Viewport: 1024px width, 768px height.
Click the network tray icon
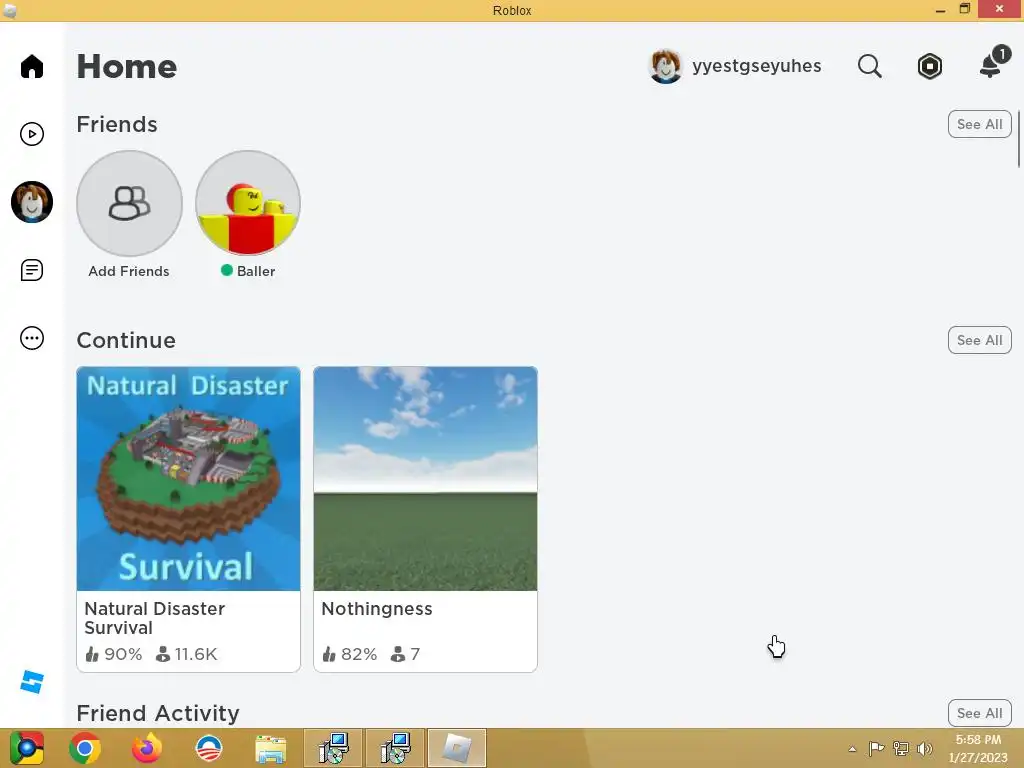click(x=901, y=748)
